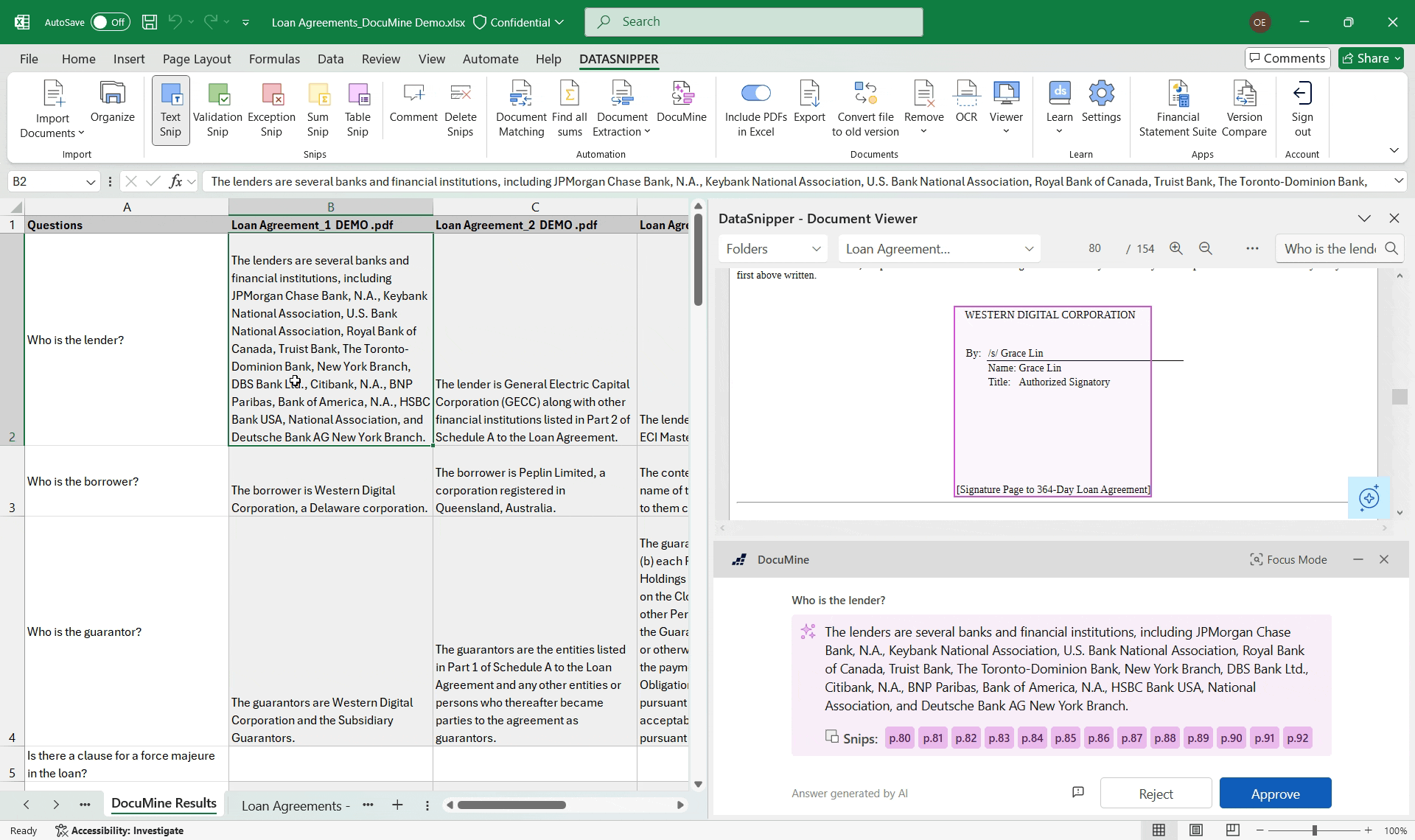This screenshot has width=1415, height=840.
Task: Toggle AutoSave switch on
Action: (110, 22)
